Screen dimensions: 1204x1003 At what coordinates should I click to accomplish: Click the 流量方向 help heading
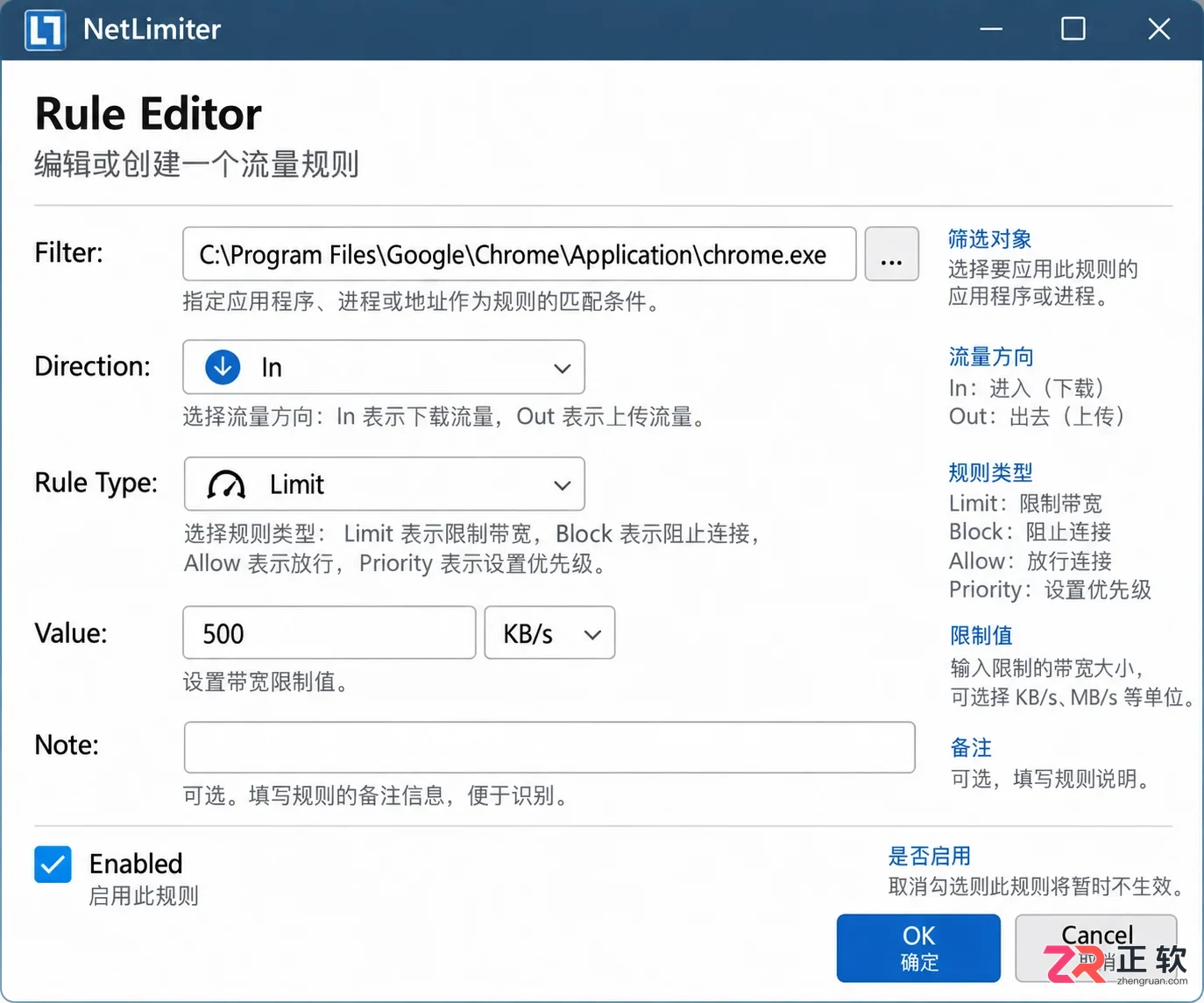click(x=991, y=357)
